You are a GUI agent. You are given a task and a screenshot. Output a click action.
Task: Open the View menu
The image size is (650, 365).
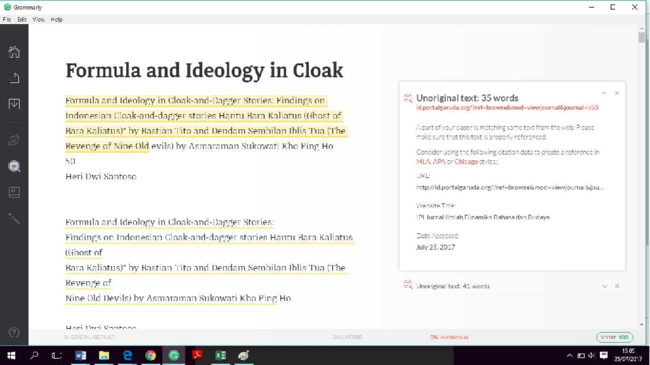(x=39, y=19)
